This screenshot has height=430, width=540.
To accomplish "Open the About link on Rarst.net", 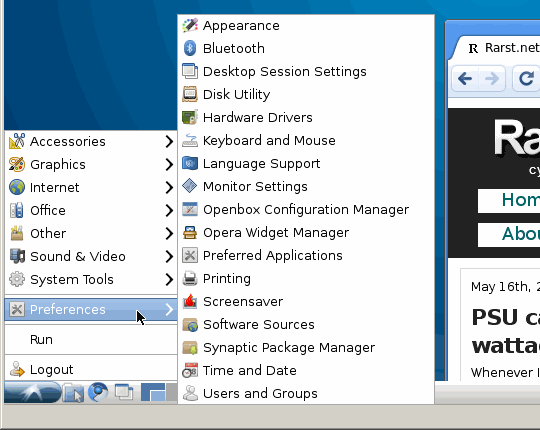I will pos(509,234).
